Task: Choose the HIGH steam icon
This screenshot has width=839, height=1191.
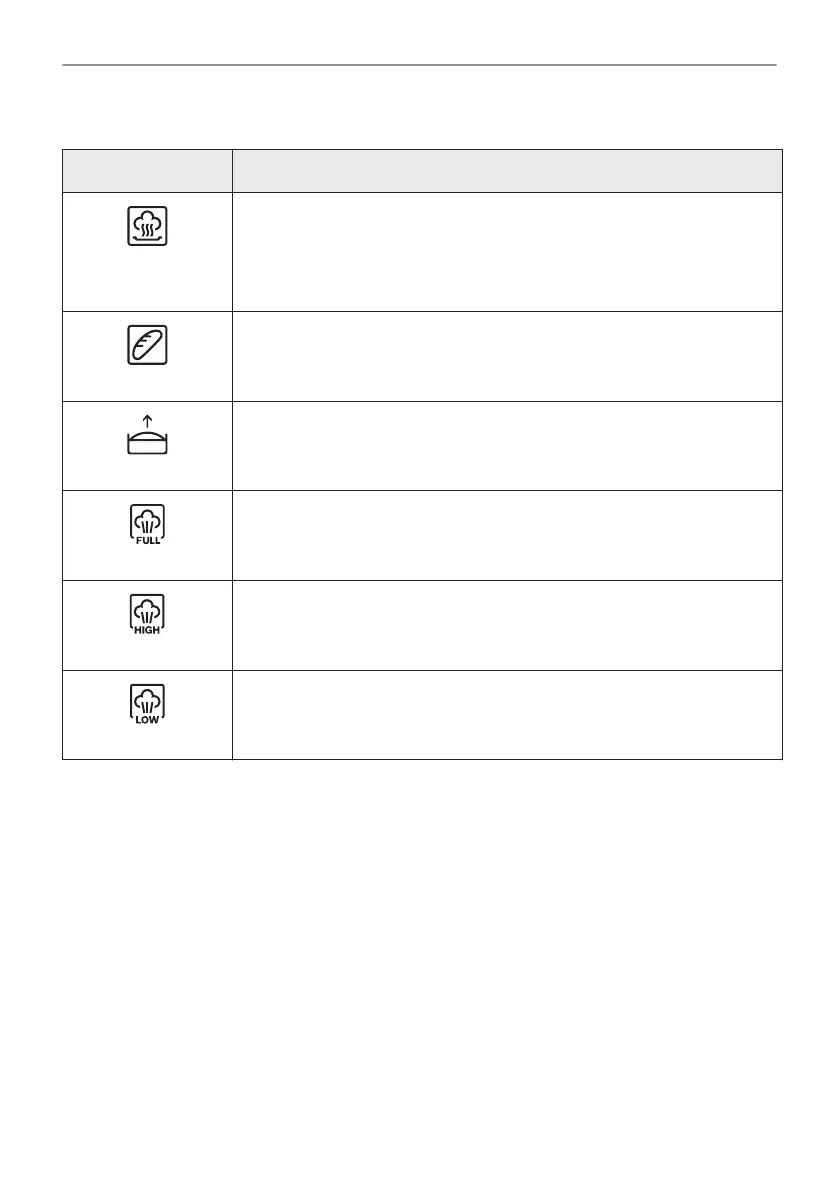Action: point(147,613)
